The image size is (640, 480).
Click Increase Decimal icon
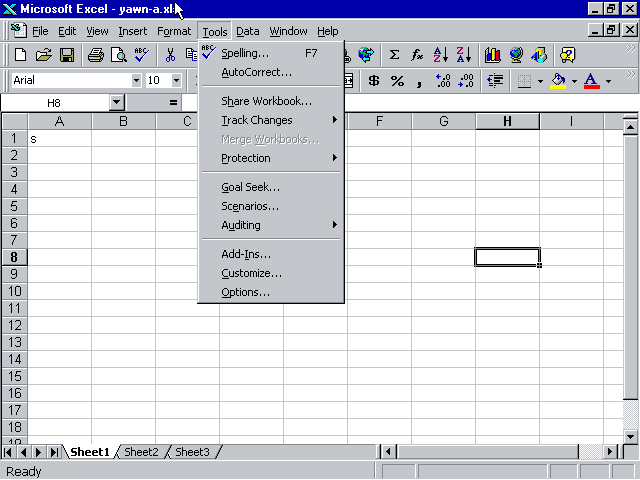(443, 81)
